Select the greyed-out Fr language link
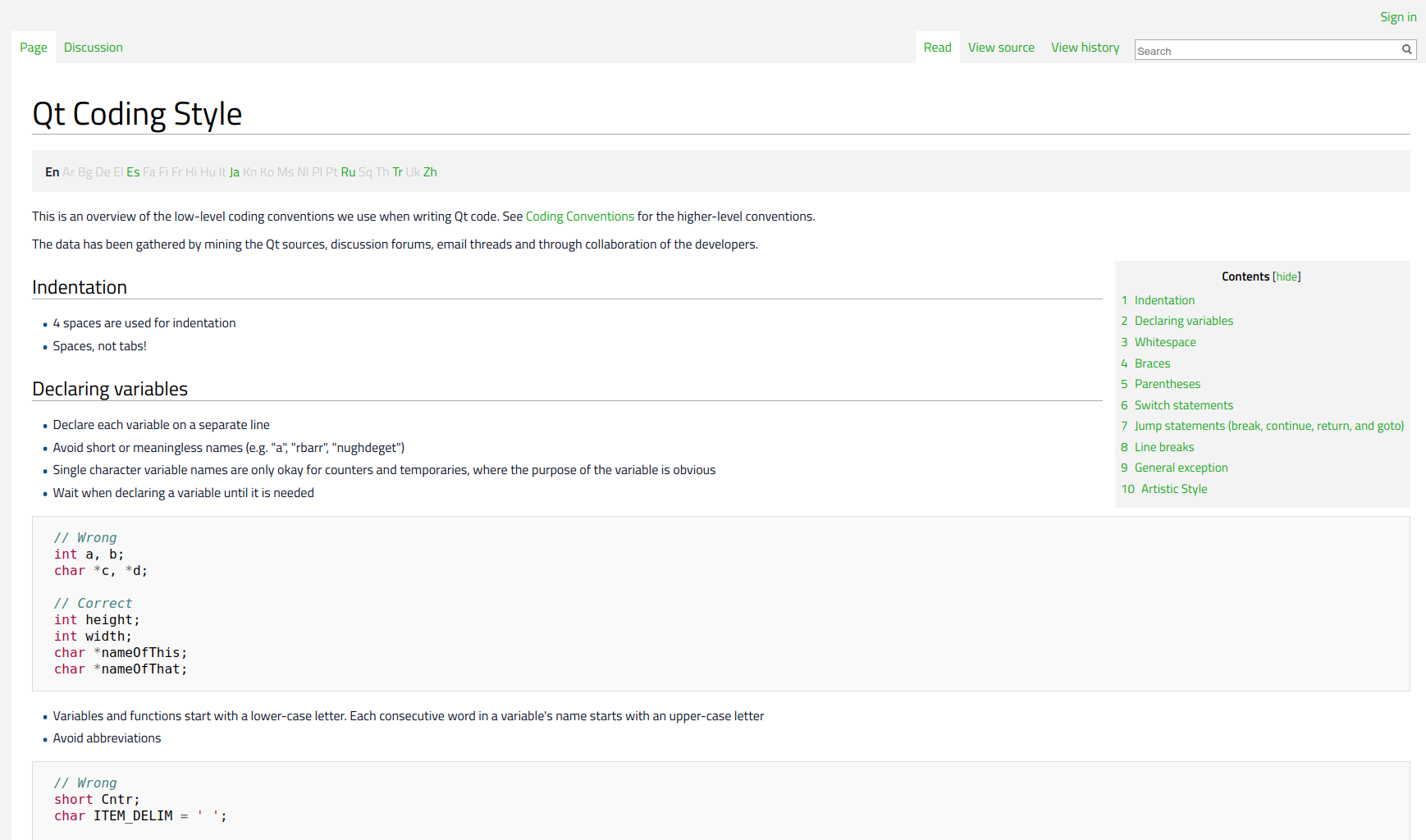The height and width of the screenshot is (840, 1426). [x=176, y=172]
